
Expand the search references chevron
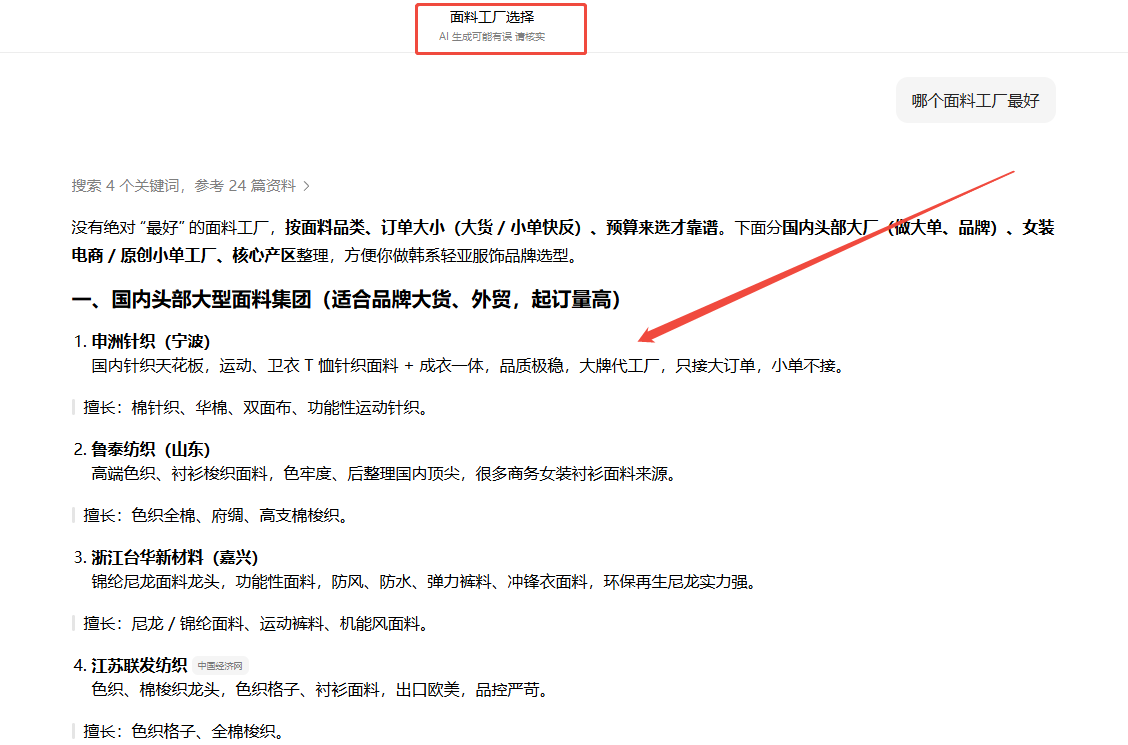pos(306,186)
